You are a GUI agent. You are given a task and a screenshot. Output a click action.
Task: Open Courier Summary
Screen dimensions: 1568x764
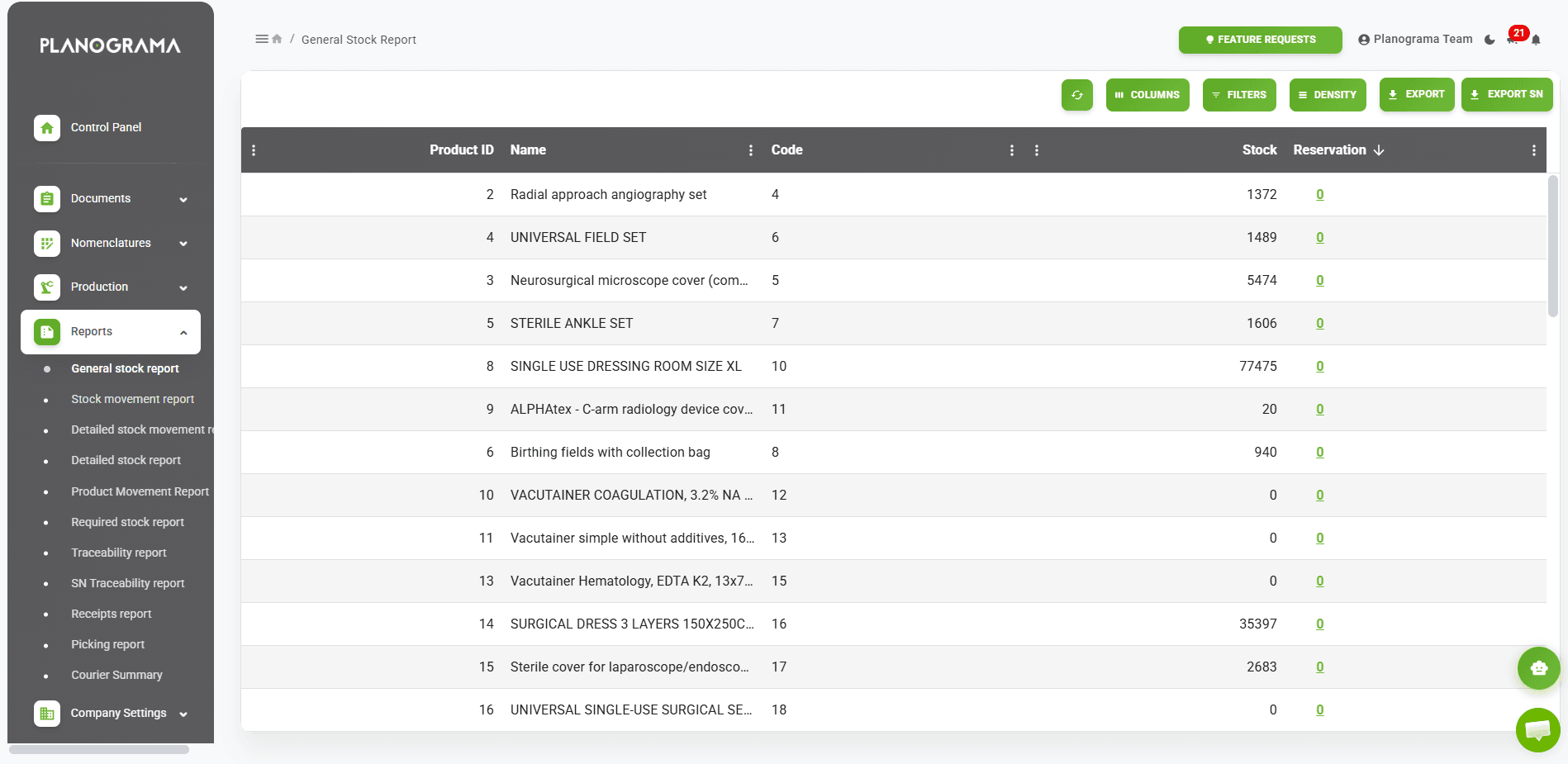click(116, 675)
